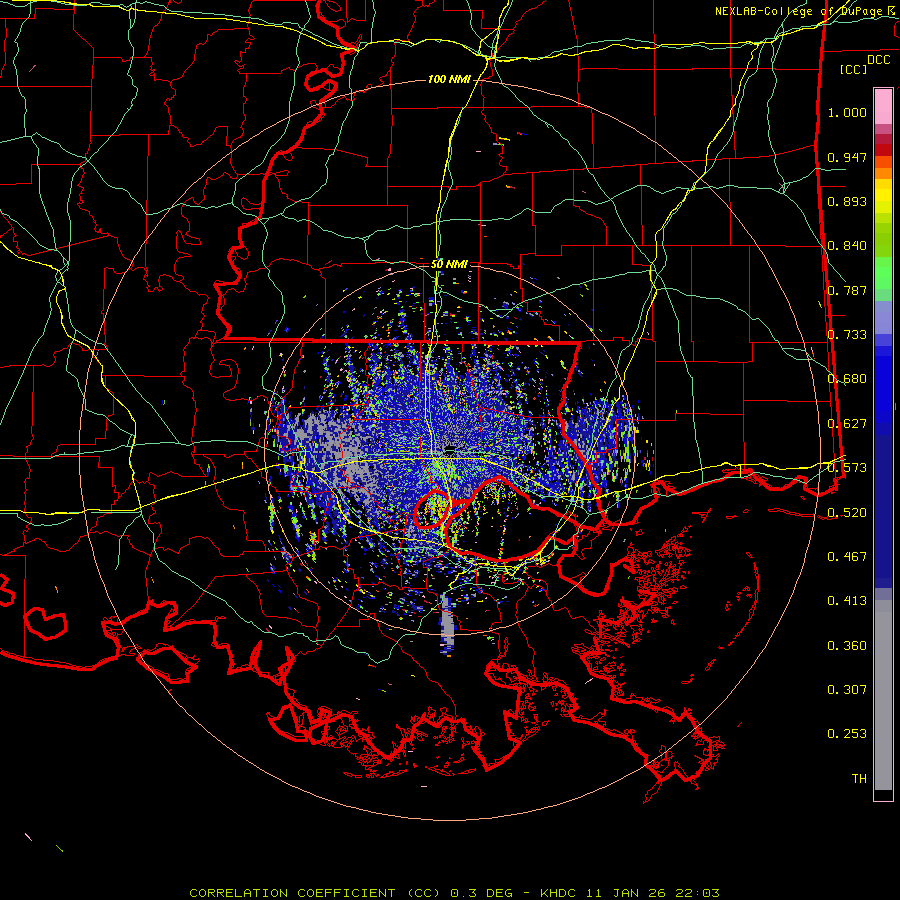Select the 0.840 legend value
Image resolution: width=900 pixels, height=900 pixels.
pyautogui.click(x=847, y=246)
